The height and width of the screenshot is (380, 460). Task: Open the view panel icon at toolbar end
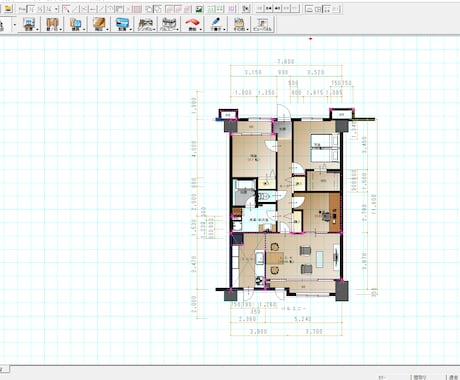[x=263, y=24]
